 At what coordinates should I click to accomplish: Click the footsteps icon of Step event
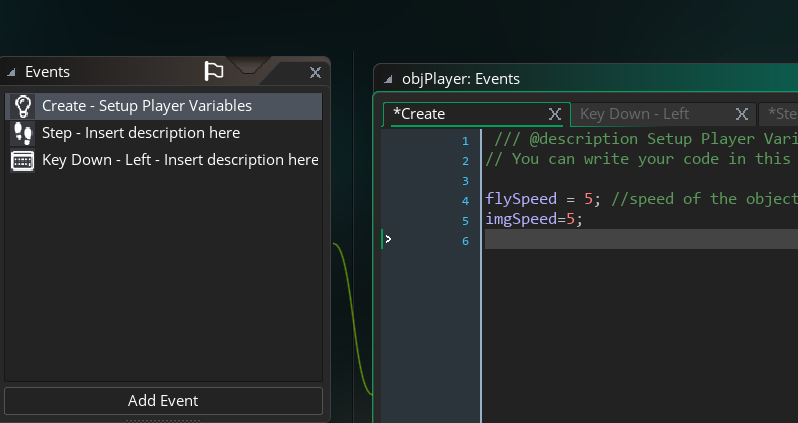click(23, 133)
